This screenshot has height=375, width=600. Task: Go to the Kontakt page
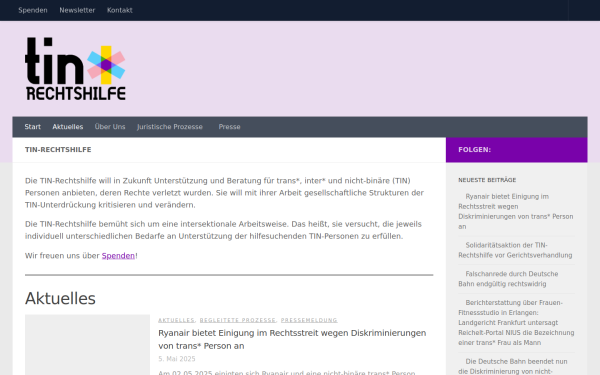(x=120, y=10)
